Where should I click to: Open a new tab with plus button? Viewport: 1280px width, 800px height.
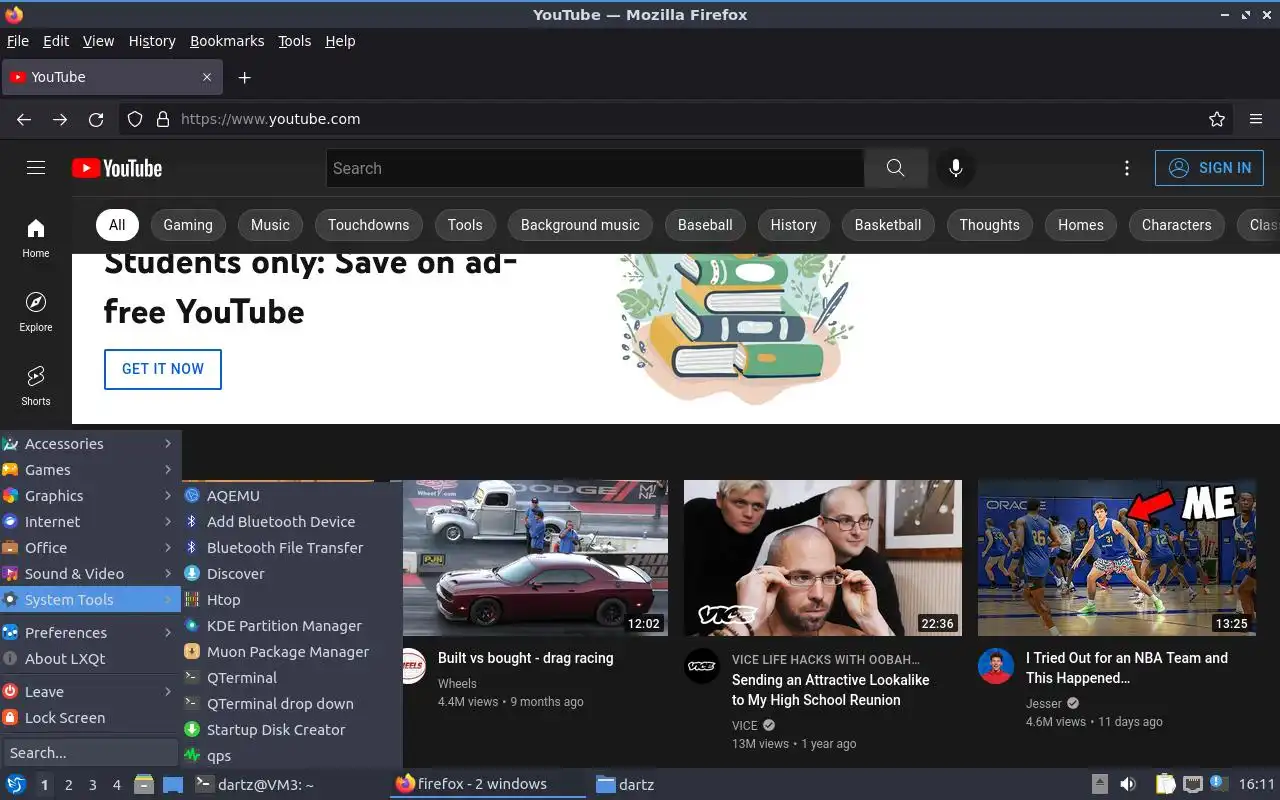pos(244,77)
